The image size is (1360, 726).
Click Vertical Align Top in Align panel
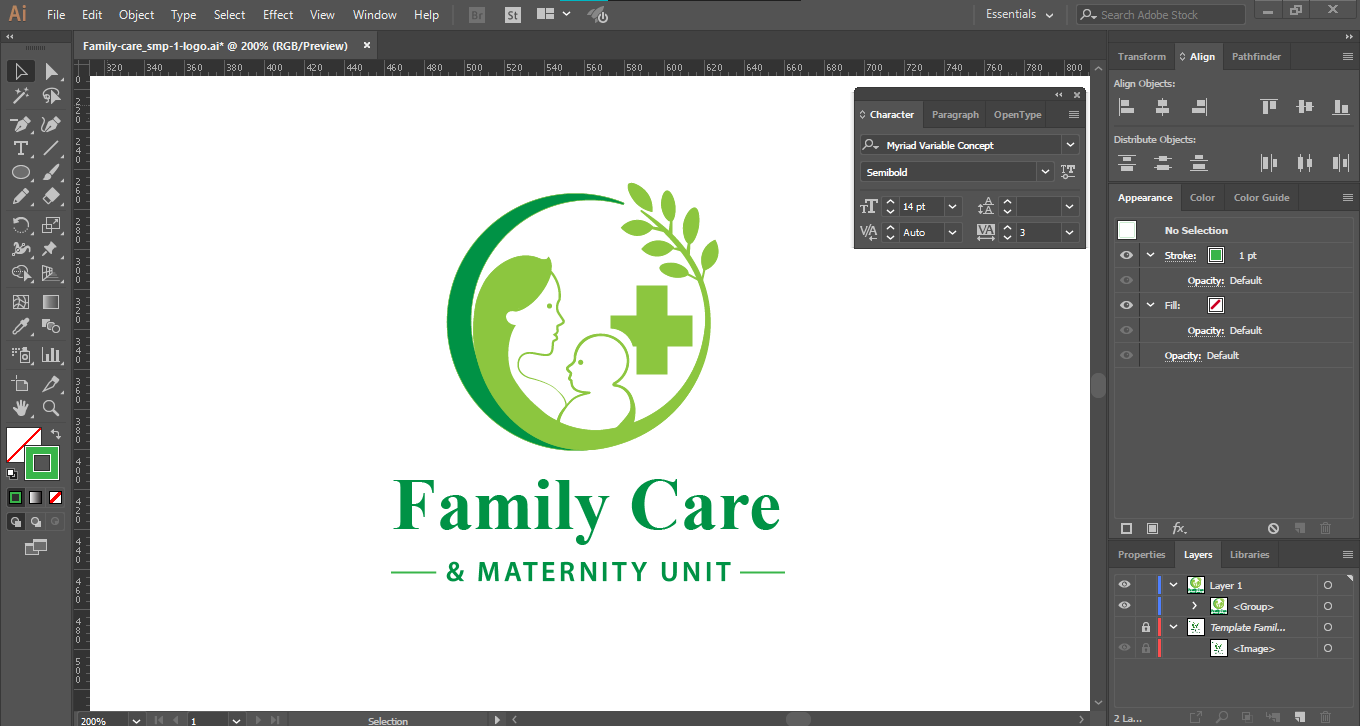tap(1269, 106)
